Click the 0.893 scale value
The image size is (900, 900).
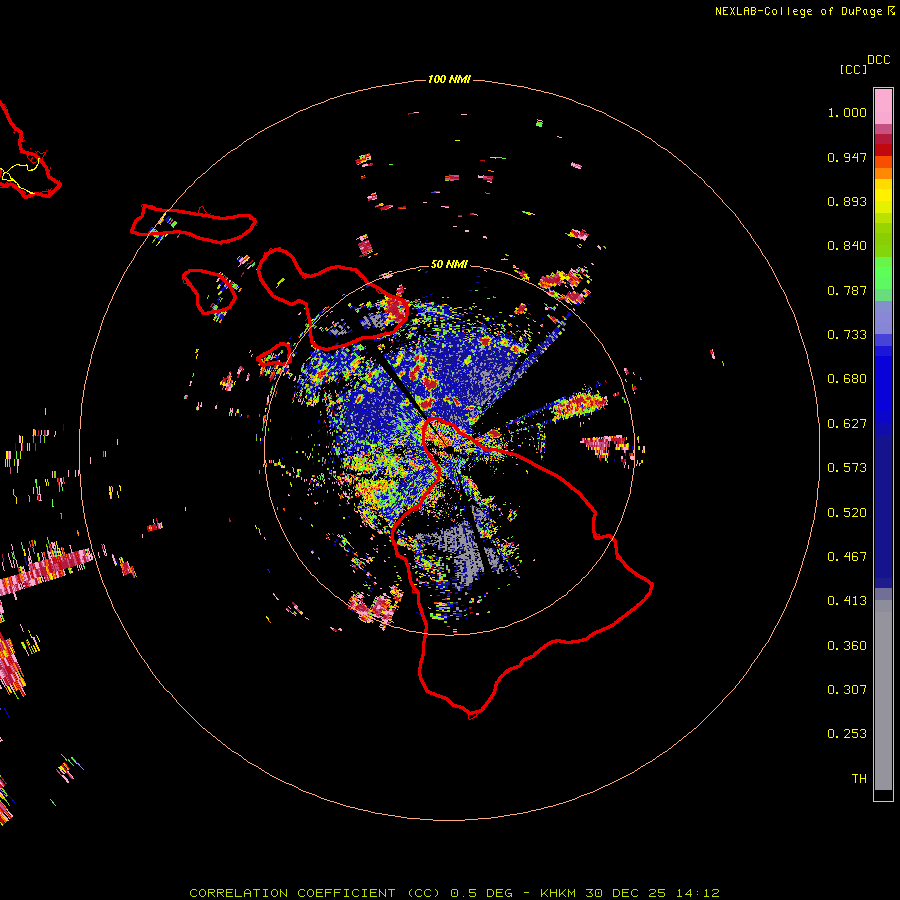847,201
